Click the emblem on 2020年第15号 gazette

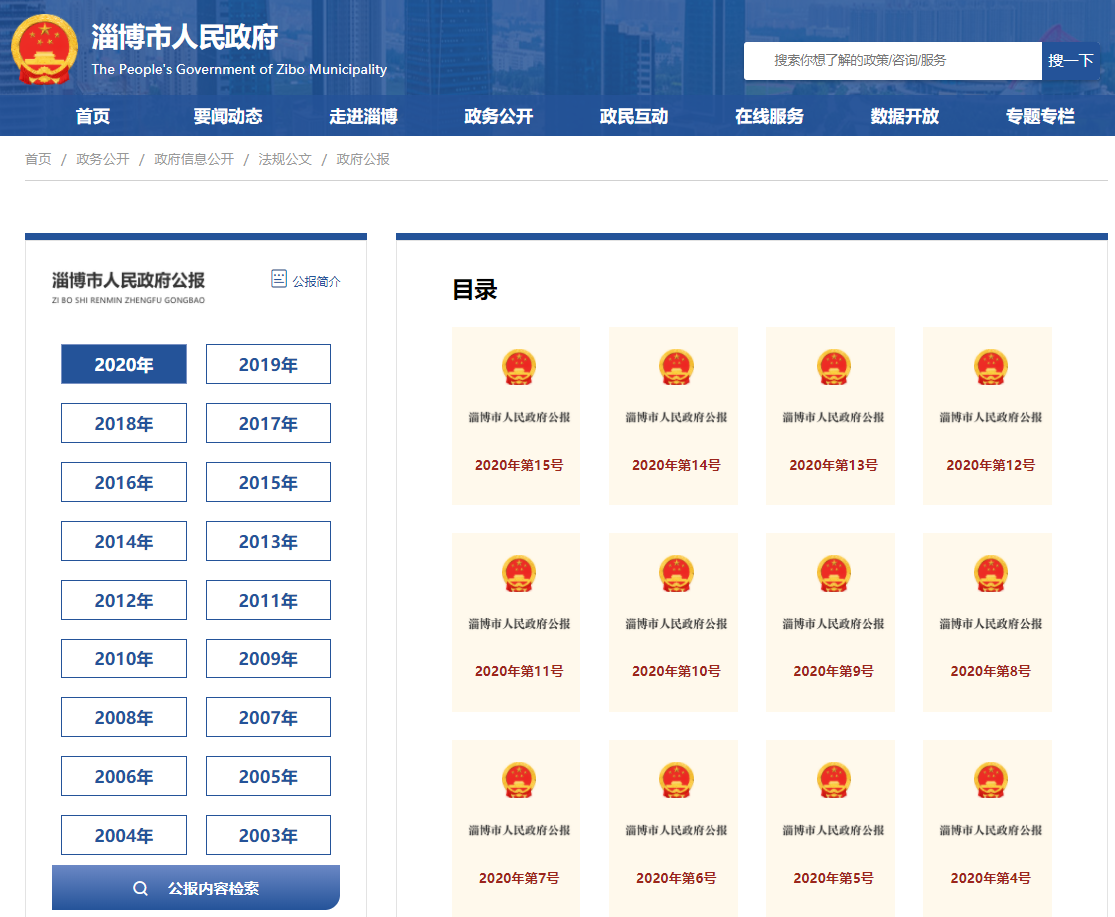point(519,367)
